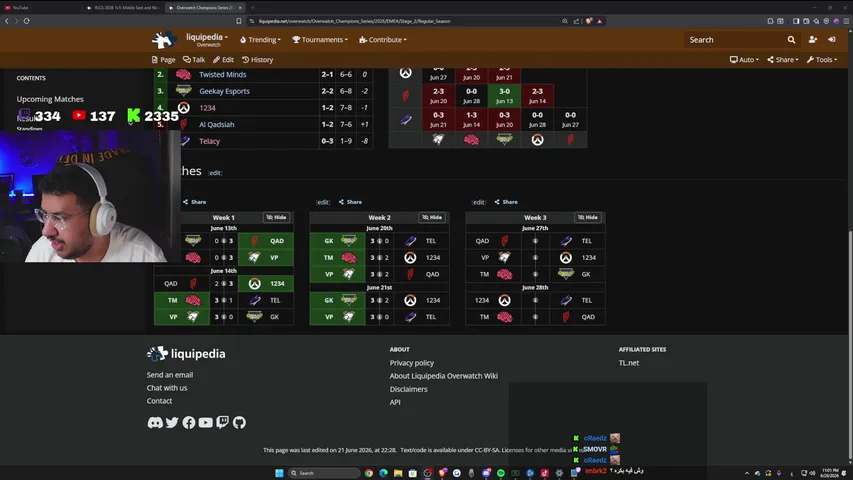Open a new browser tab with plus button
853x480 pixels.
coord(252,8)
